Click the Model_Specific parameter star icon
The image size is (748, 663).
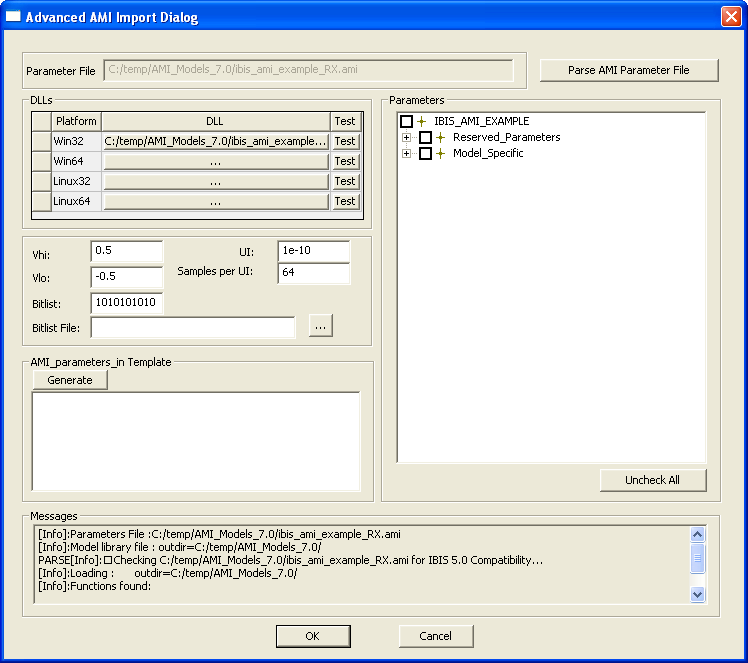pos(440,153)
